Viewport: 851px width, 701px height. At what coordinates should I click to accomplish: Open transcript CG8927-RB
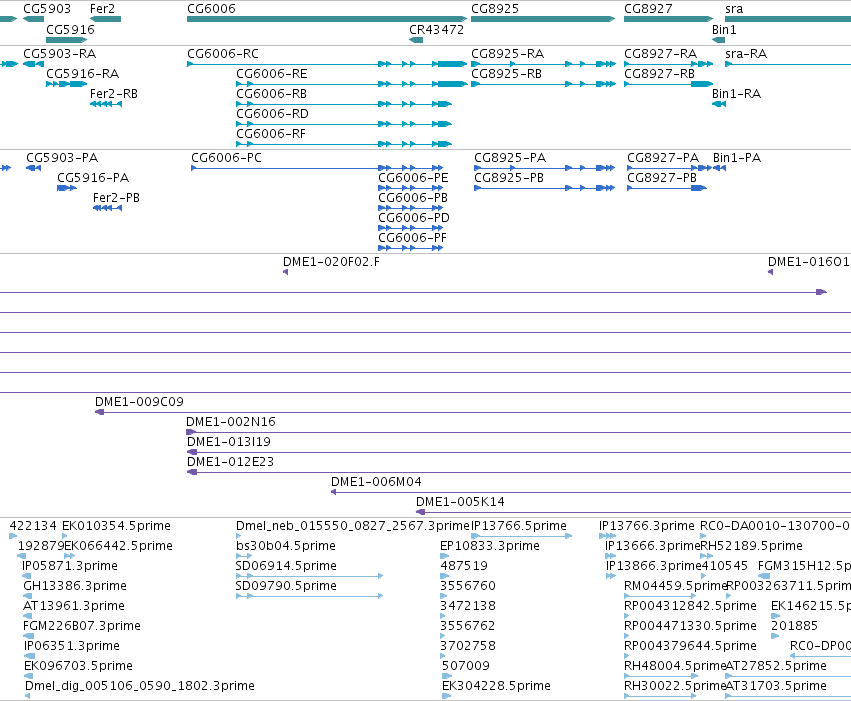(659, 74)
